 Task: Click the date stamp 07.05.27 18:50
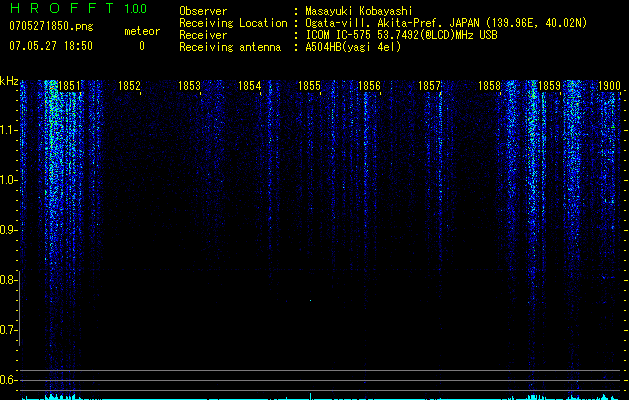[x=51, y=46]
